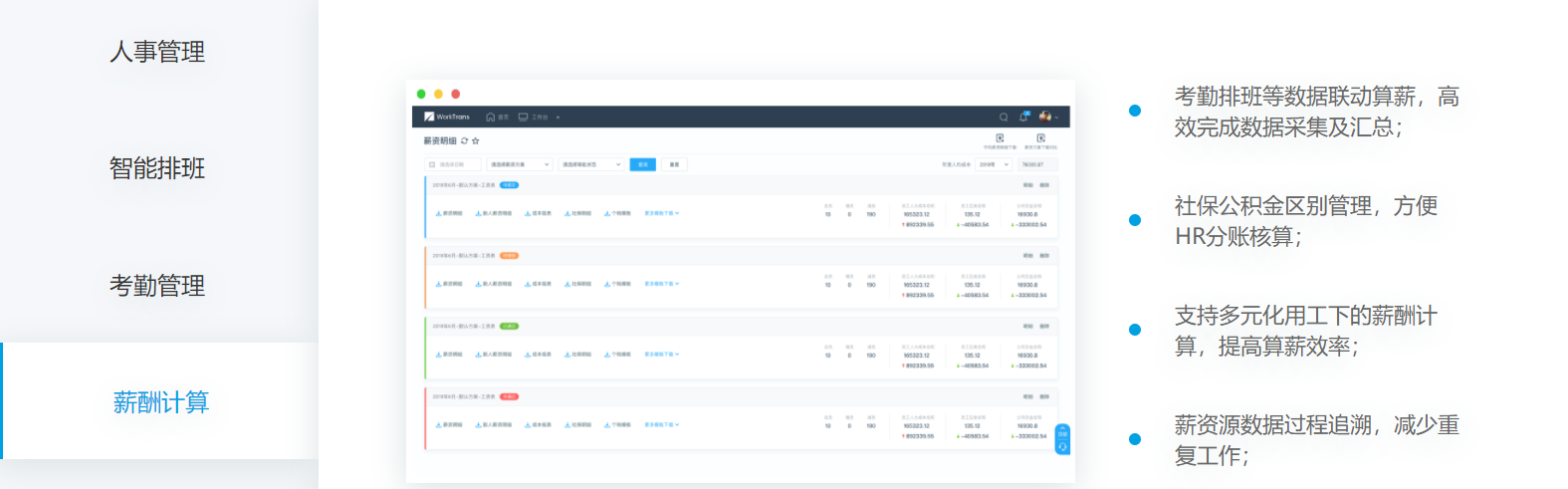This screenshot has height=489, width=1568.
Task: Click the rightmost header link of red-badge card
Action: (x=1044, y=396)
